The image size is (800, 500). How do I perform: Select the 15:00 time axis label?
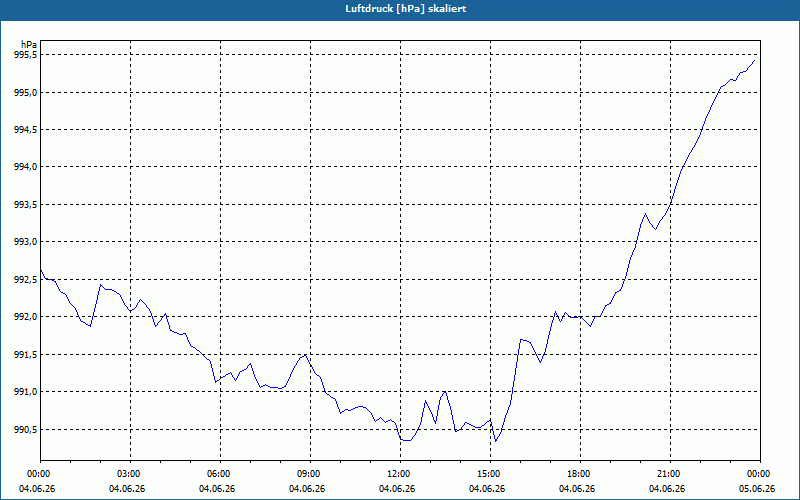pos(490,474)
